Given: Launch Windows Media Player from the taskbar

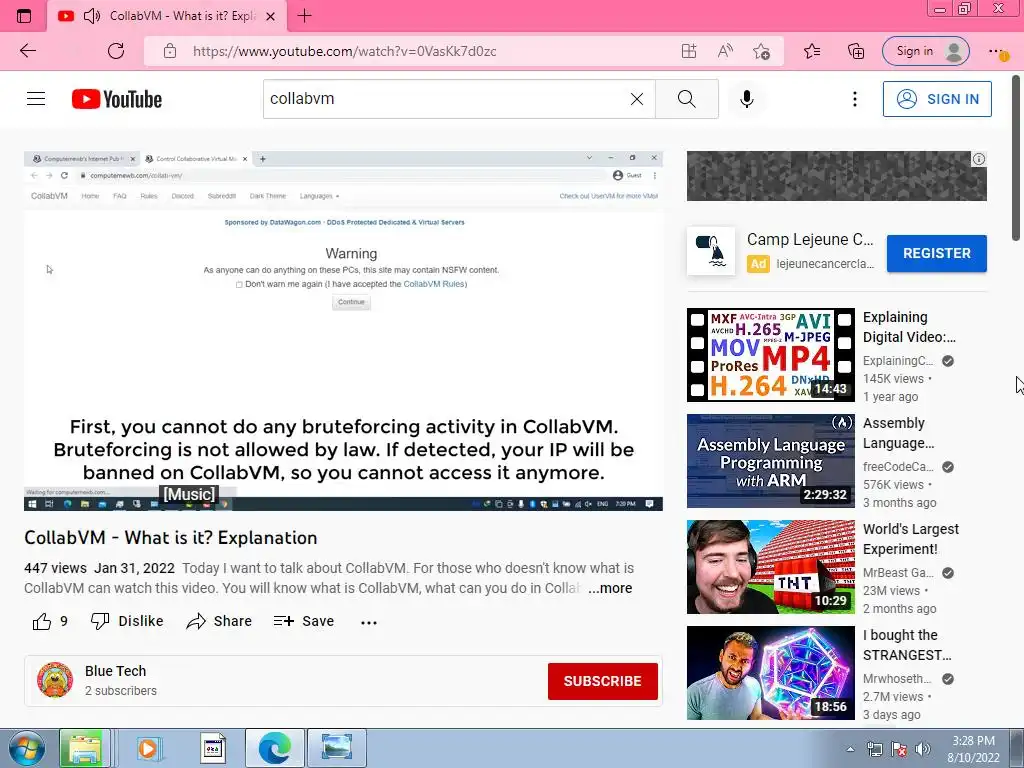Looking at the screenshot, I should pyautogui.click(x=149, y=748).
